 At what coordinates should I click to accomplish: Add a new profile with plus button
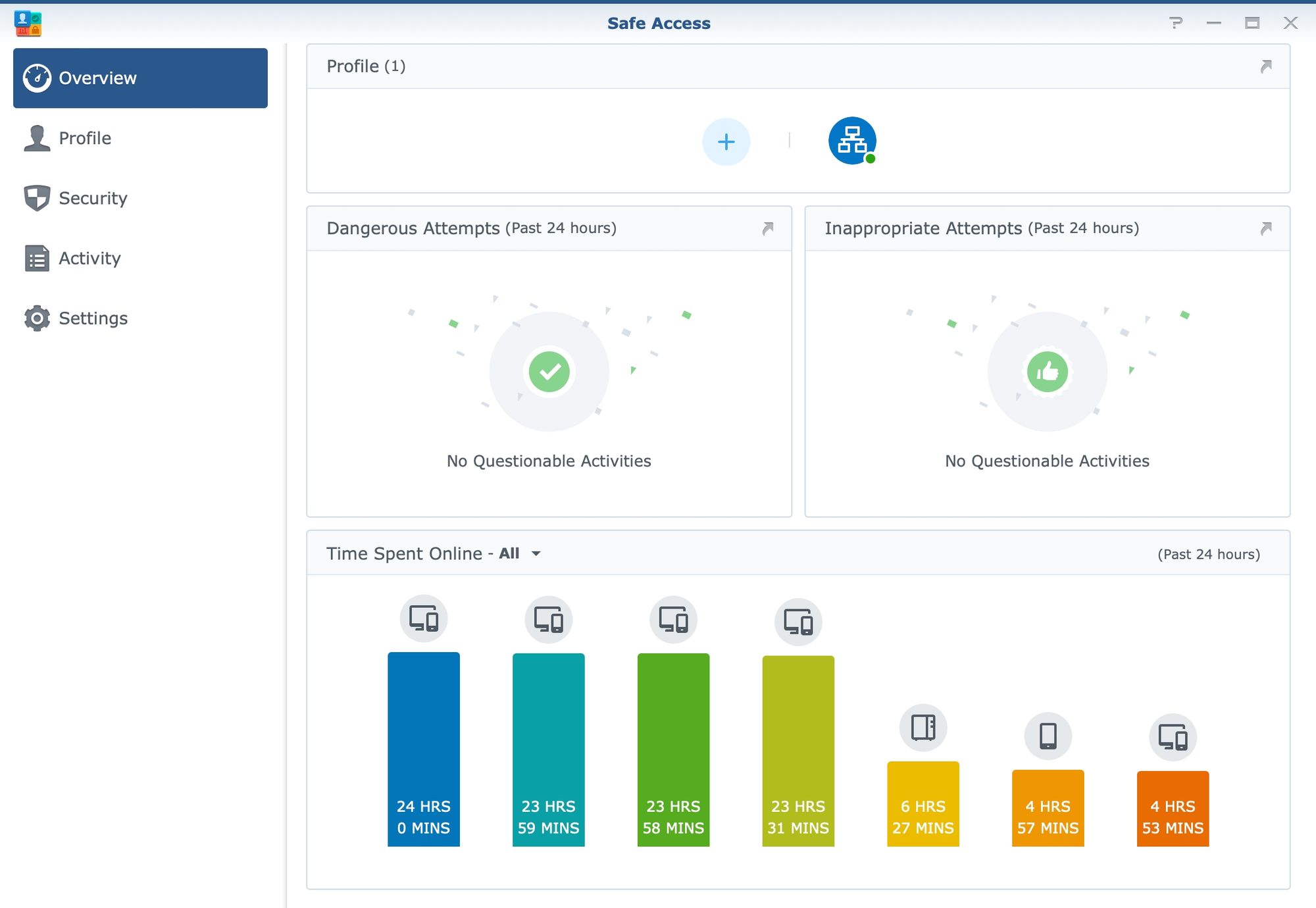click(726, 141)
